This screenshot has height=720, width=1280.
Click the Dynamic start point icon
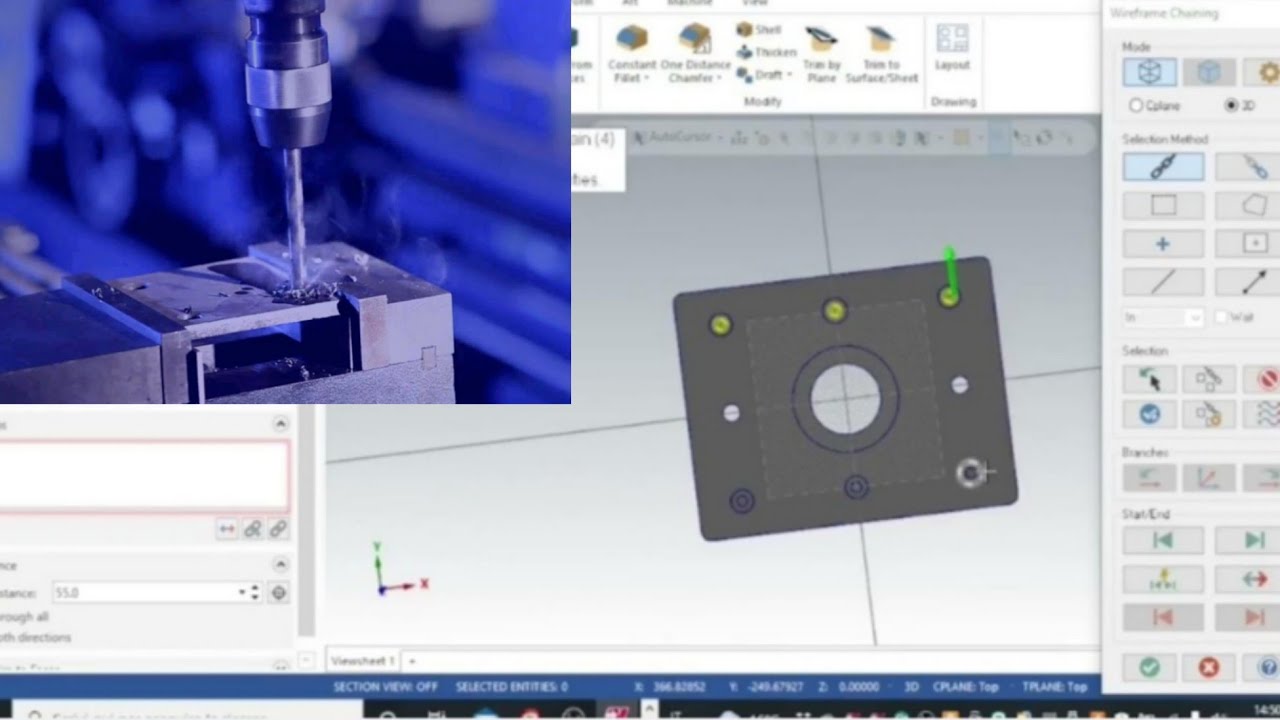coord(1163,579)
